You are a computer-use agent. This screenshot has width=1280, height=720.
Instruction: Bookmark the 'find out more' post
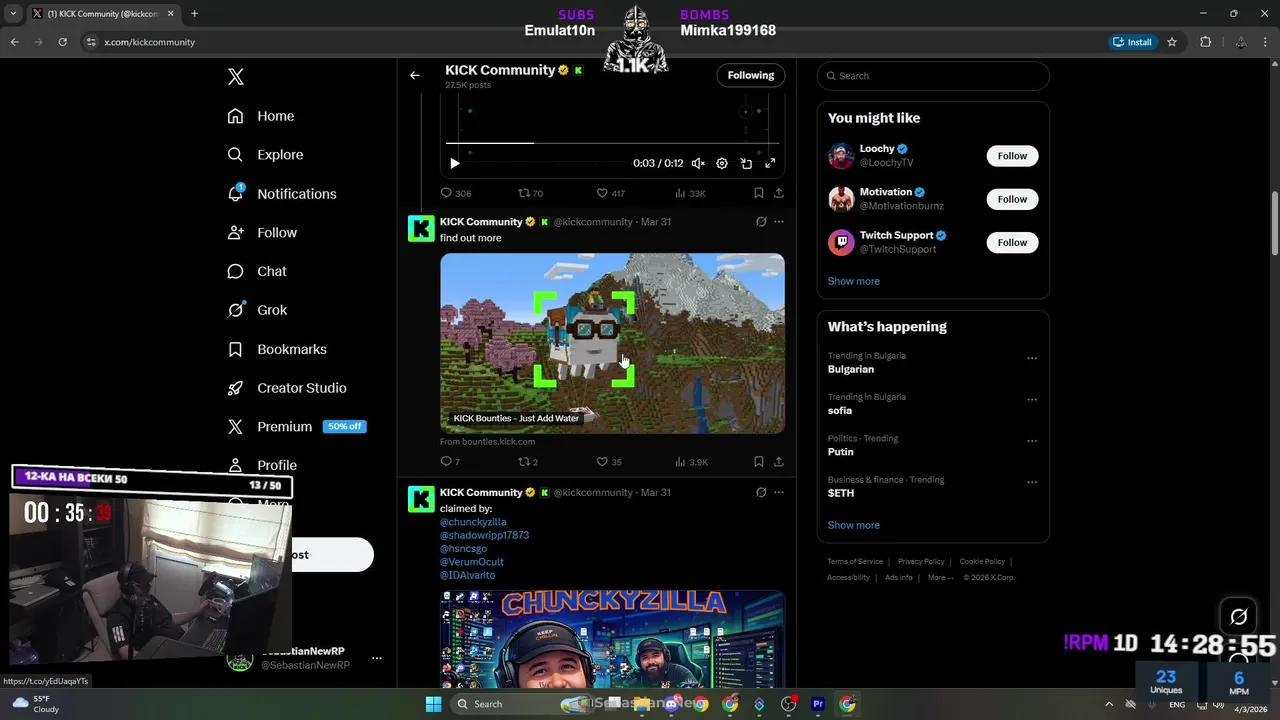[x=759, y=462]
